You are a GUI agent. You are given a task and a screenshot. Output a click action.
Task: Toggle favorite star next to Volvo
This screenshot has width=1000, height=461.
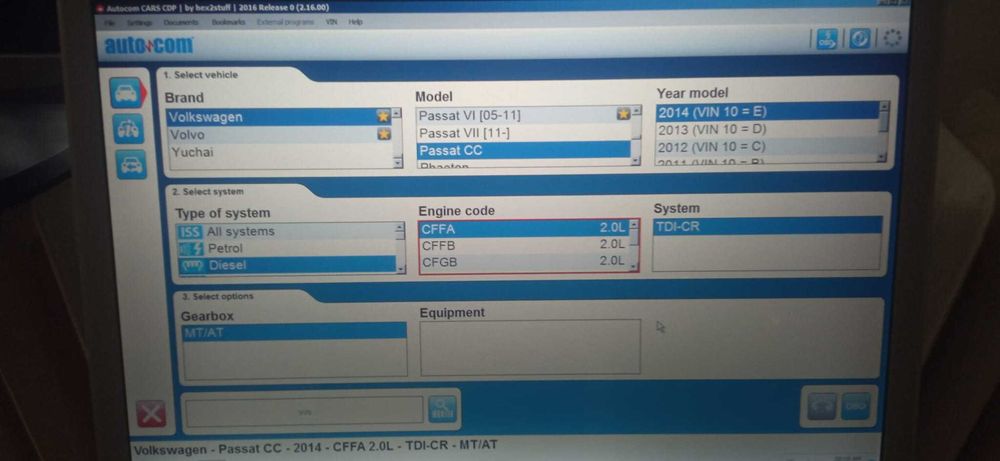[384, 134]
